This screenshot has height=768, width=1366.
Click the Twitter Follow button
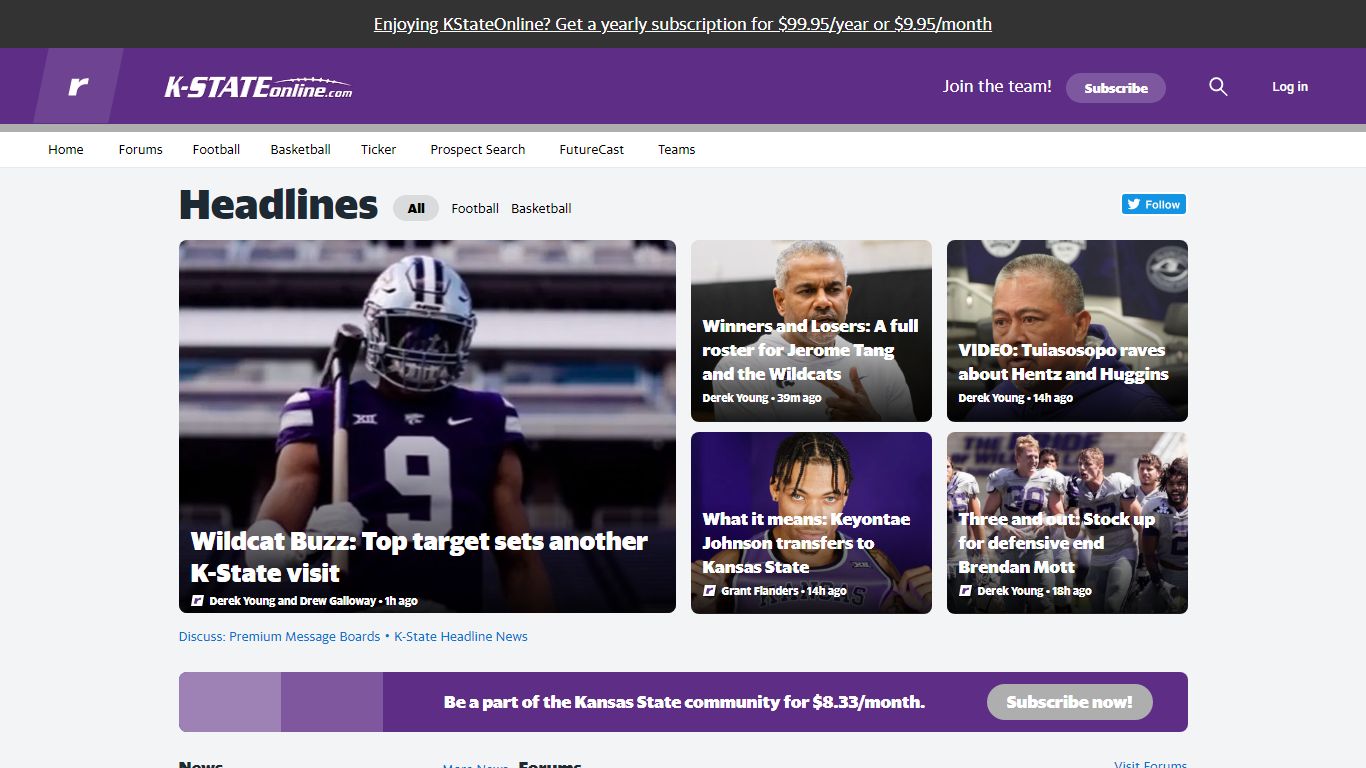click(x=1154, y=204)
